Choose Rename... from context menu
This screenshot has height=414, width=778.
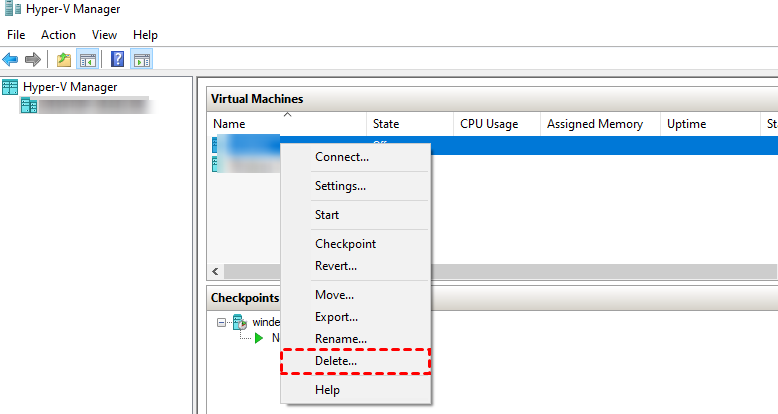coord(356,339)
